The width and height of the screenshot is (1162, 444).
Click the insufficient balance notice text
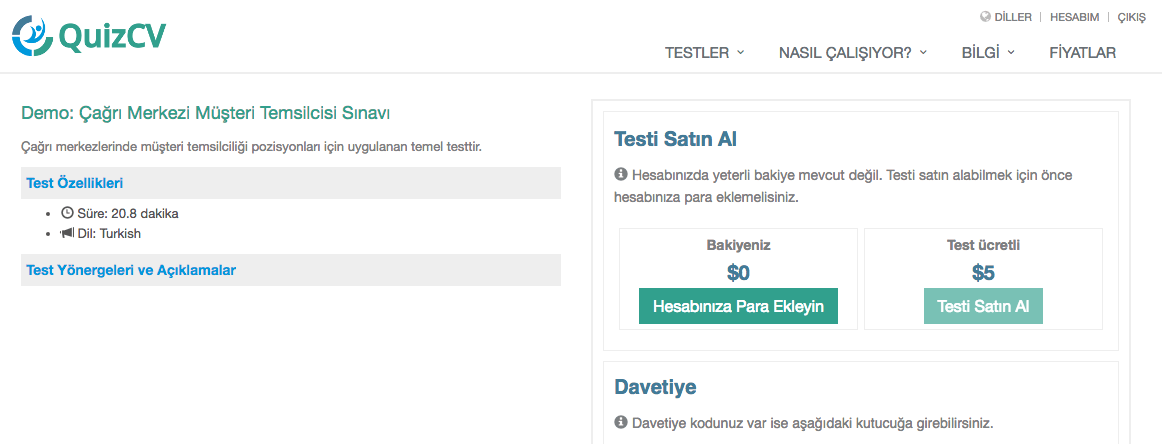[x=844, y=187]
